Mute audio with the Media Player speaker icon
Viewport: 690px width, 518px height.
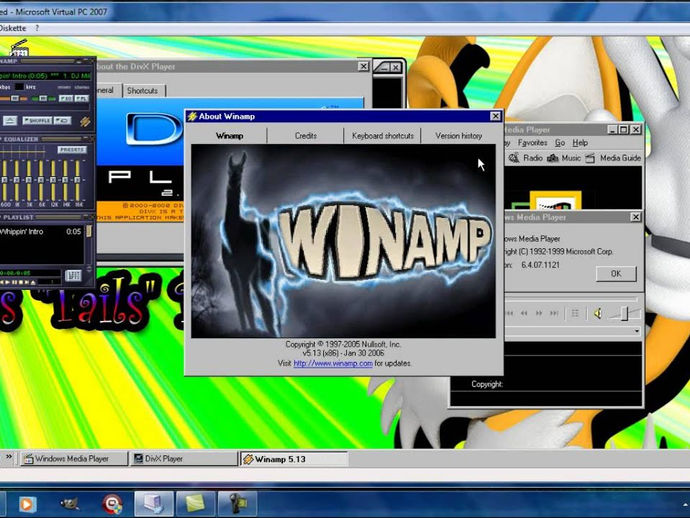point(598,314)
